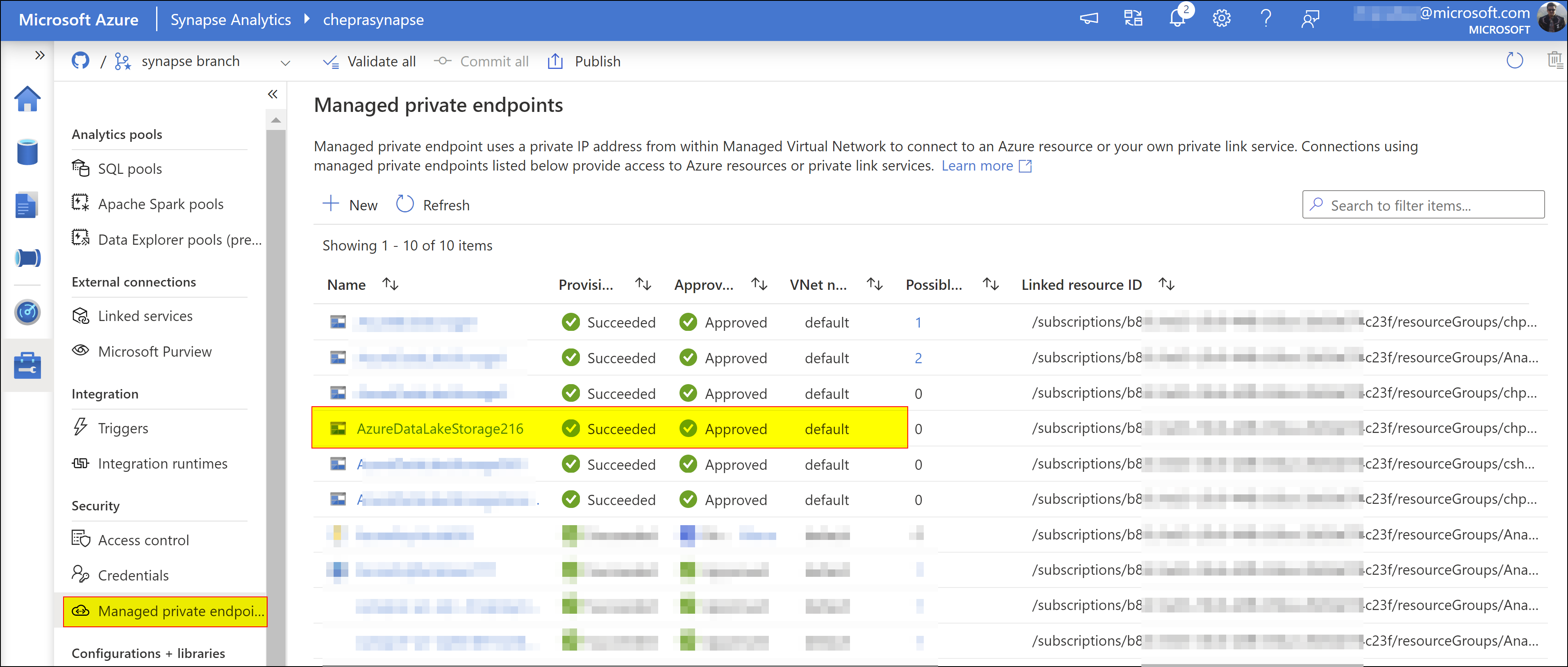
Task: Click the Refresh button above the table
Action: (433, 205)
